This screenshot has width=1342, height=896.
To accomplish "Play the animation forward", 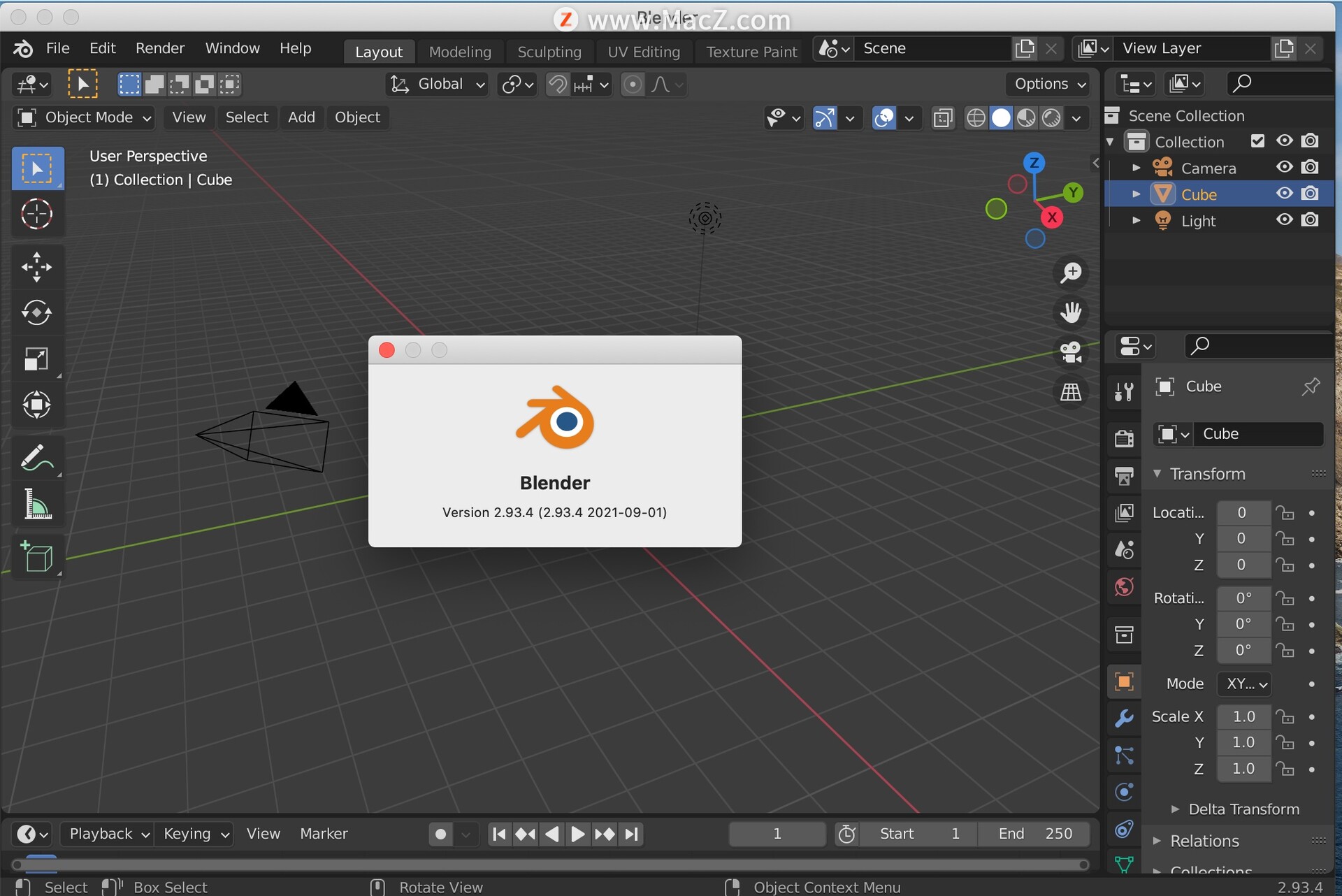I will tap(578, 834).
